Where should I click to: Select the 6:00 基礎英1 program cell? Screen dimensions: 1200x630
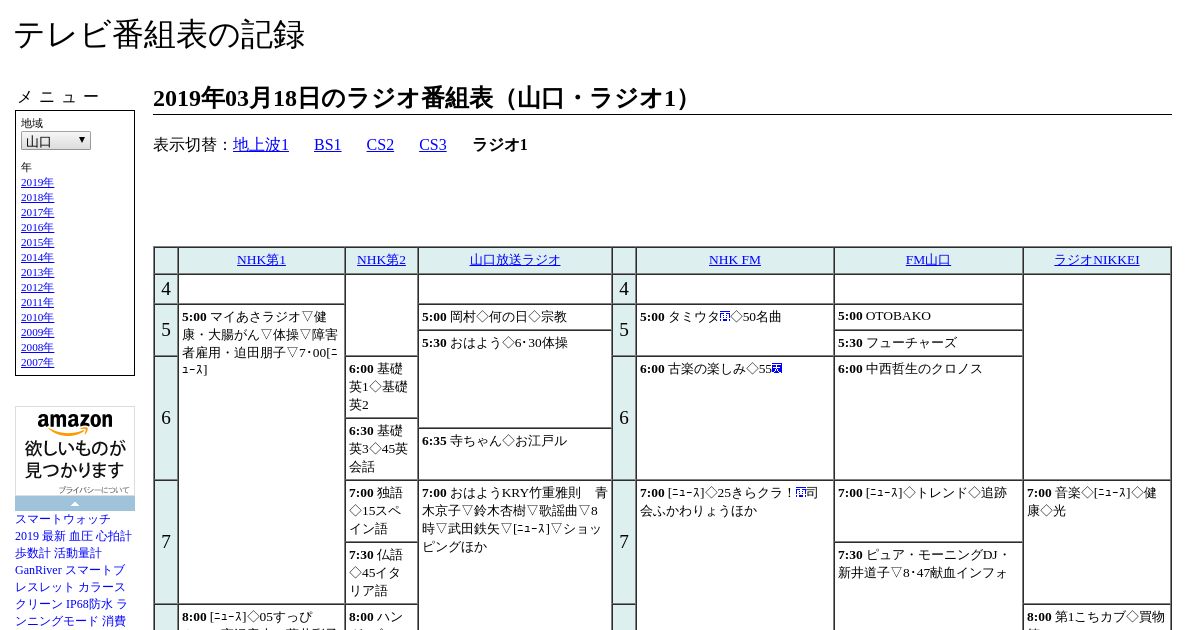click(381, 387)
